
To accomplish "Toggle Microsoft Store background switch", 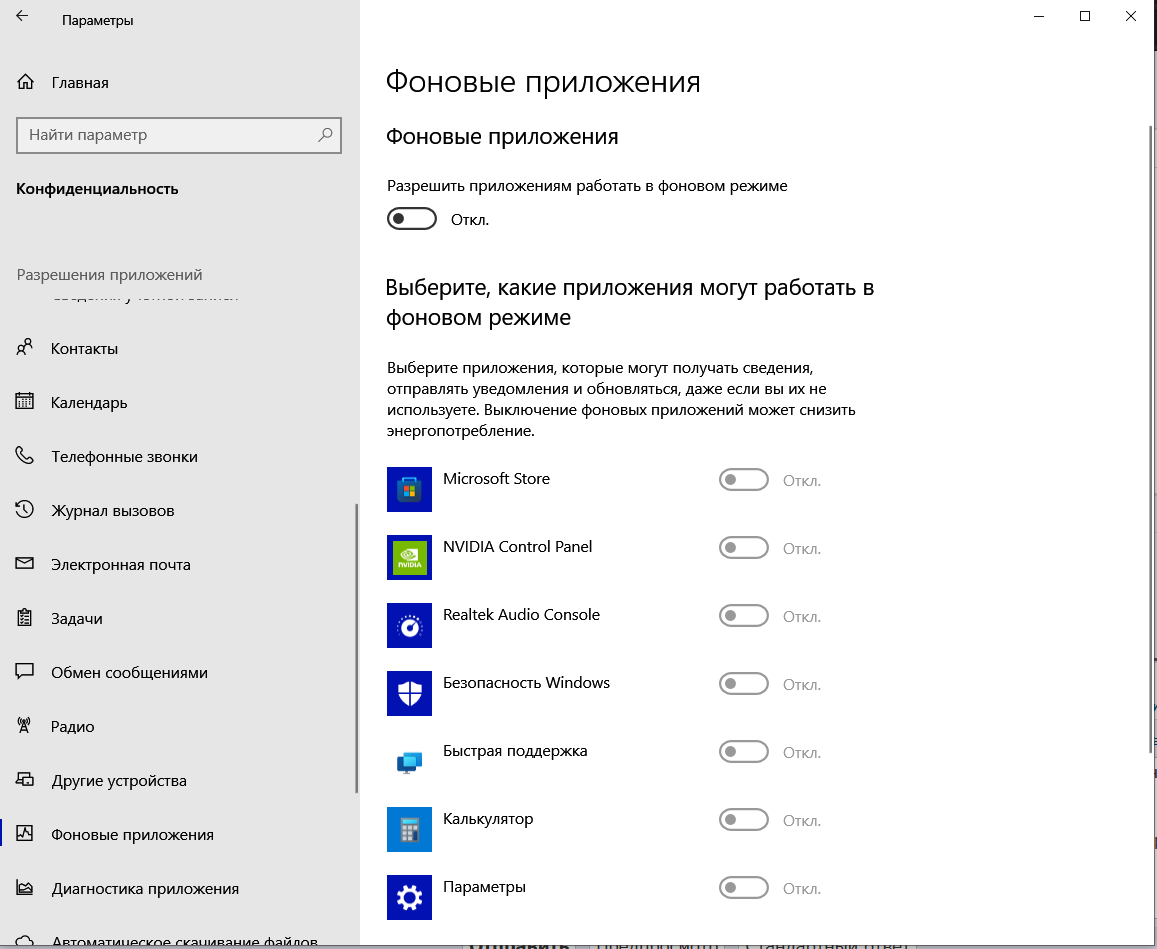I will click(744, 480).
